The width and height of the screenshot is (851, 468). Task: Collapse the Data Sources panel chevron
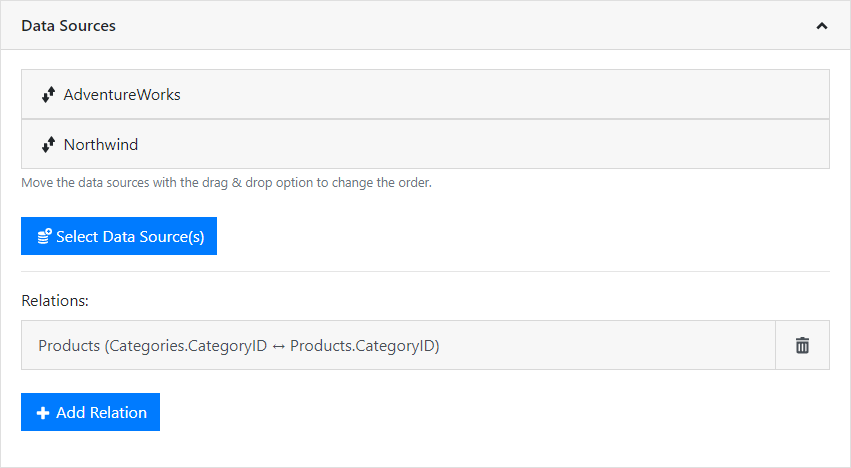click(822, 26)
